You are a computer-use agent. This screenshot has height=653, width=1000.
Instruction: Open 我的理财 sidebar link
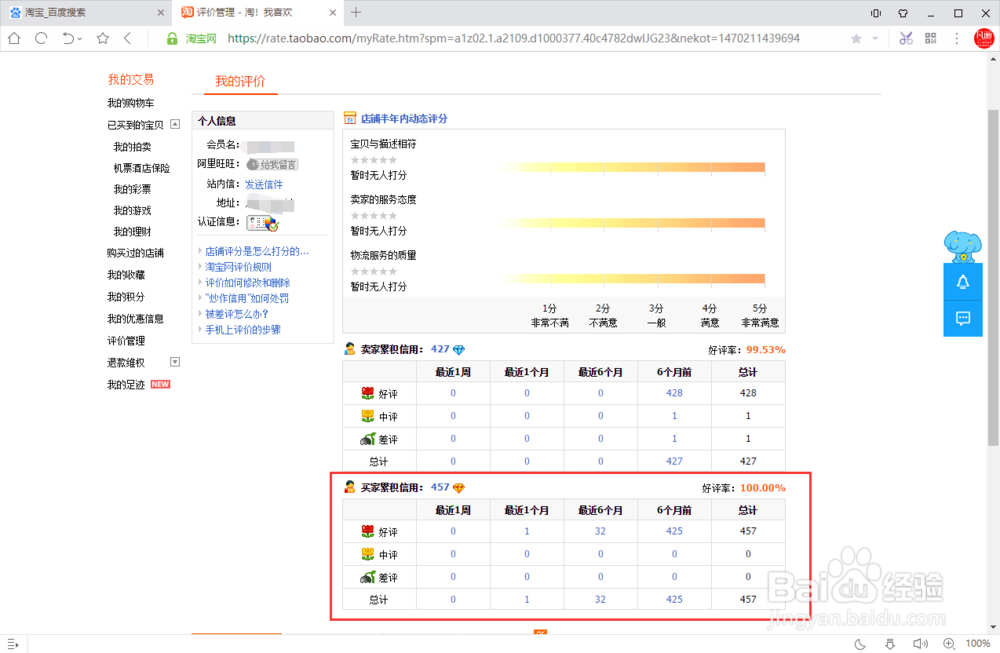pos(132,231)
